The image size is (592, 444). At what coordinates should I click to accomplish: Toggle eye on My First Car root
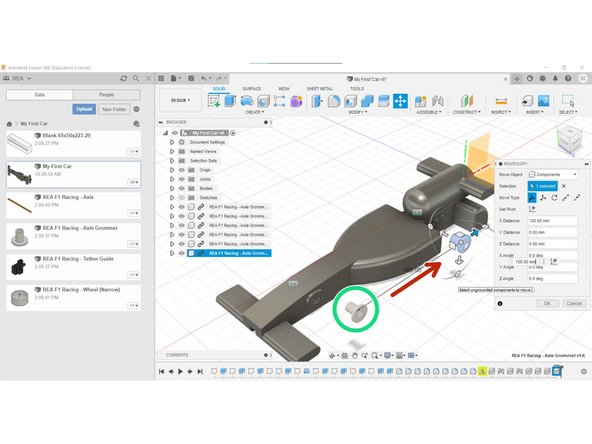pos(174,133)
